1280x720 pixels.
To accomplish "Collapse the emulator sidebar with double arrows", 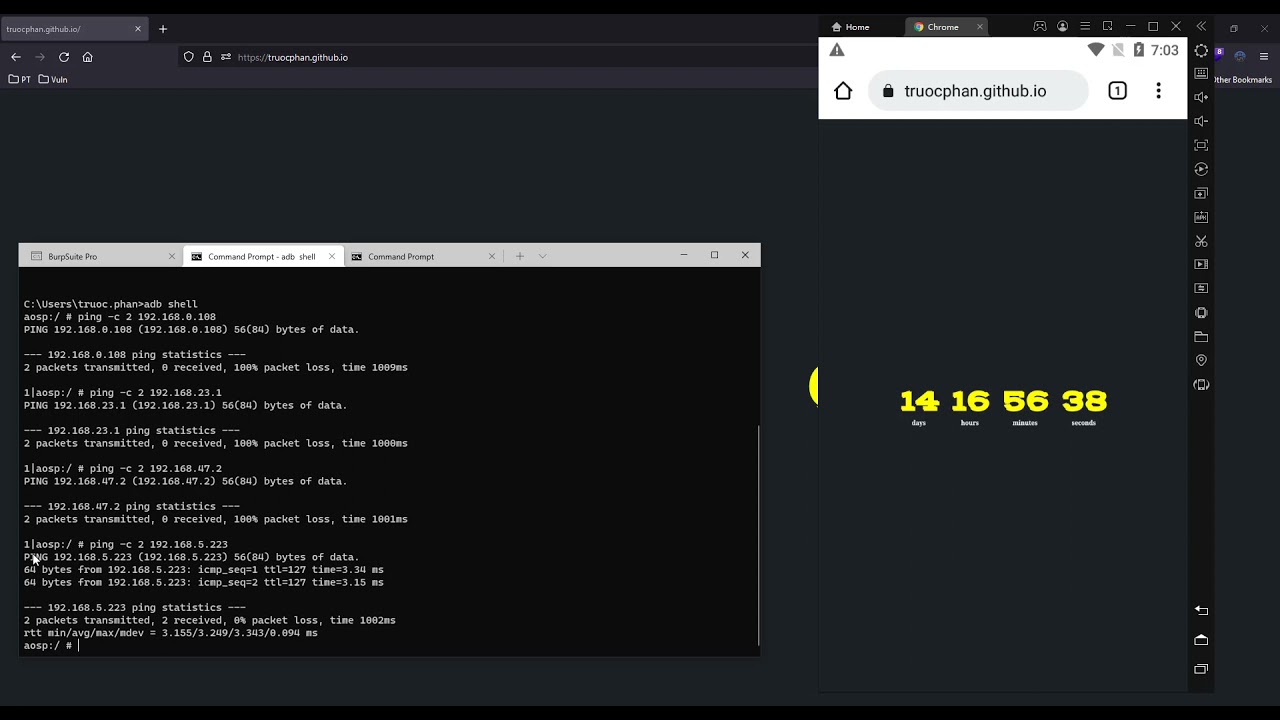I will (1201, 27).
